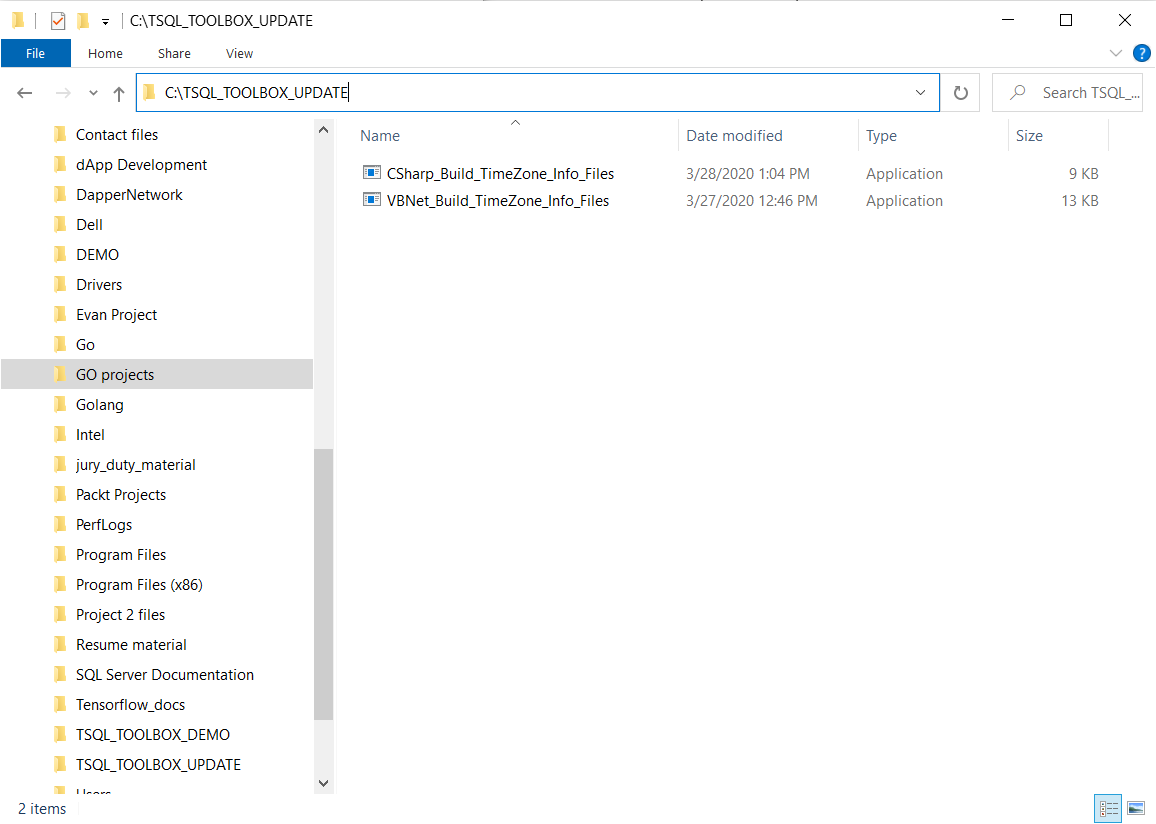Screen dimensions: 1156x824
Task: Click the navigation pane scroll up arrow
Action: pyautogui.click(x=323, y=130)
